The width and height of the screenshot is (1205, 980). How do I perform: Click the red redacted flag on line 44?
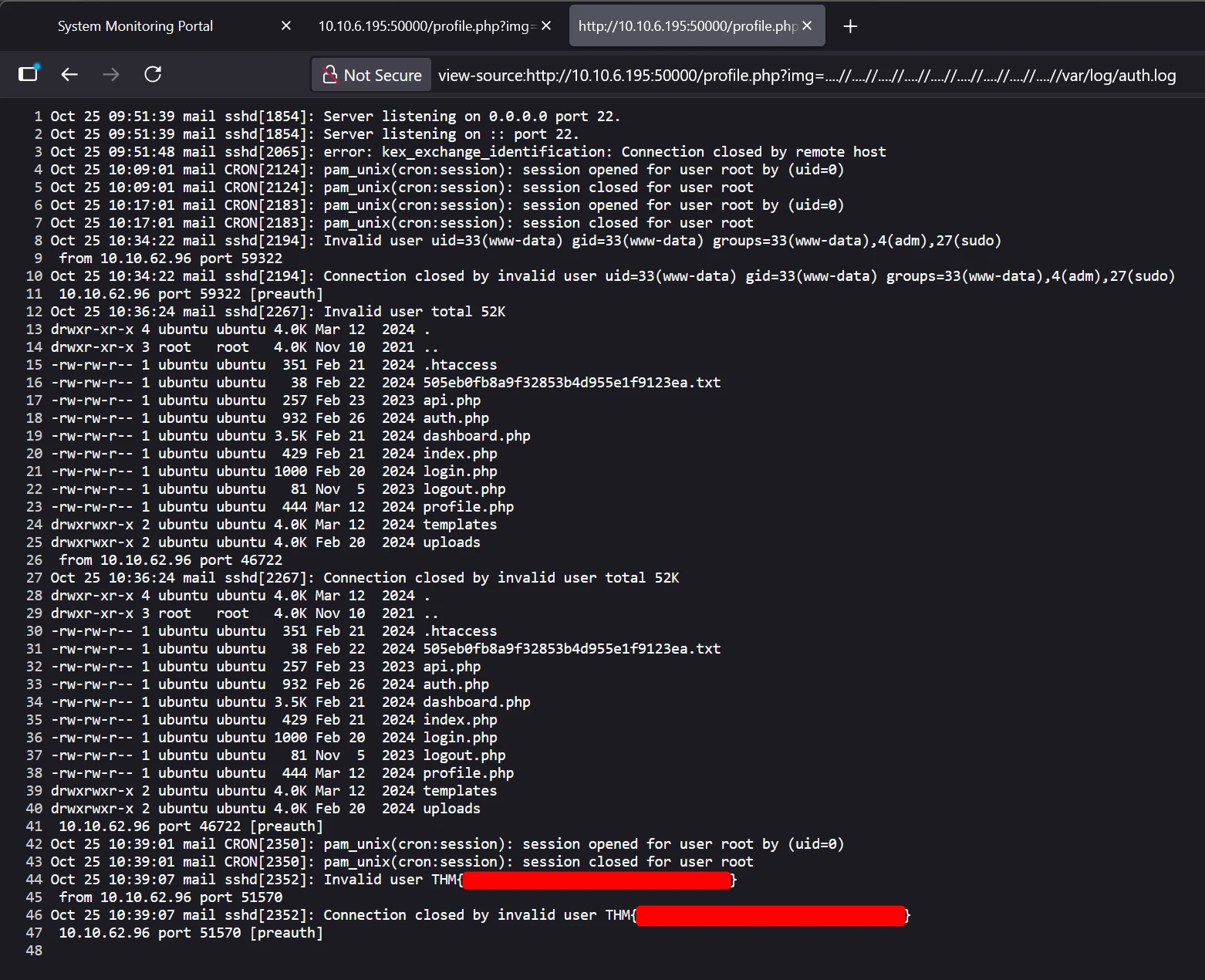pyautogui.click(x=596, y=880)
